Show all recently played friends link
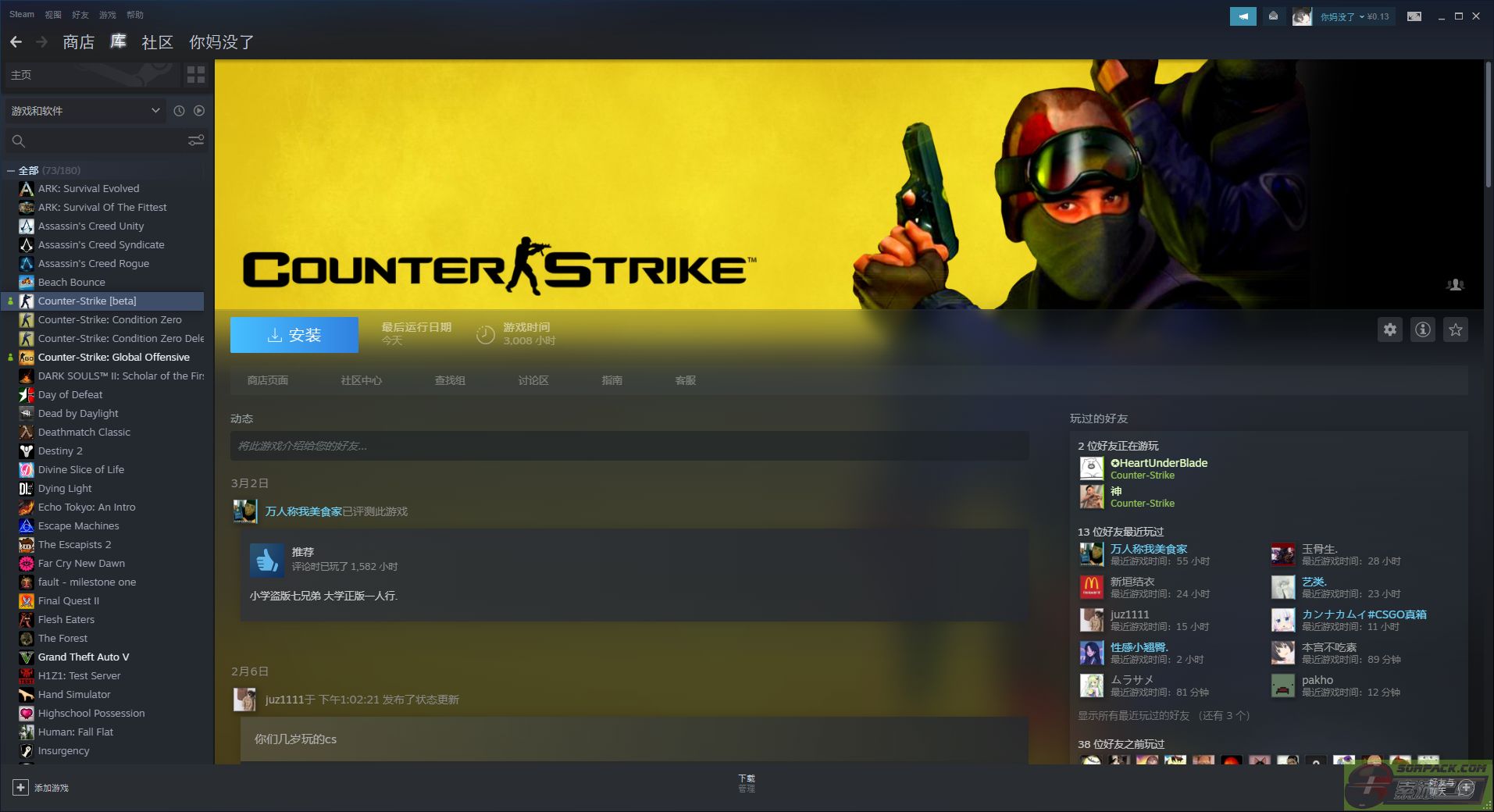Viewport: 1494px width, 812px height. tap(1164, 716)
